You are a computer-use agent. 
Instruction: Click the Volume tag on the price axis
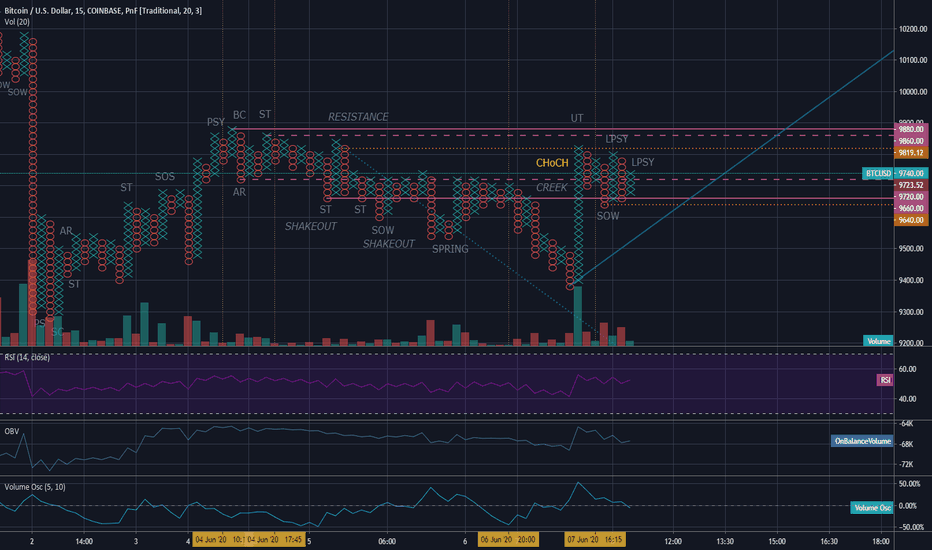click(878, 341)
